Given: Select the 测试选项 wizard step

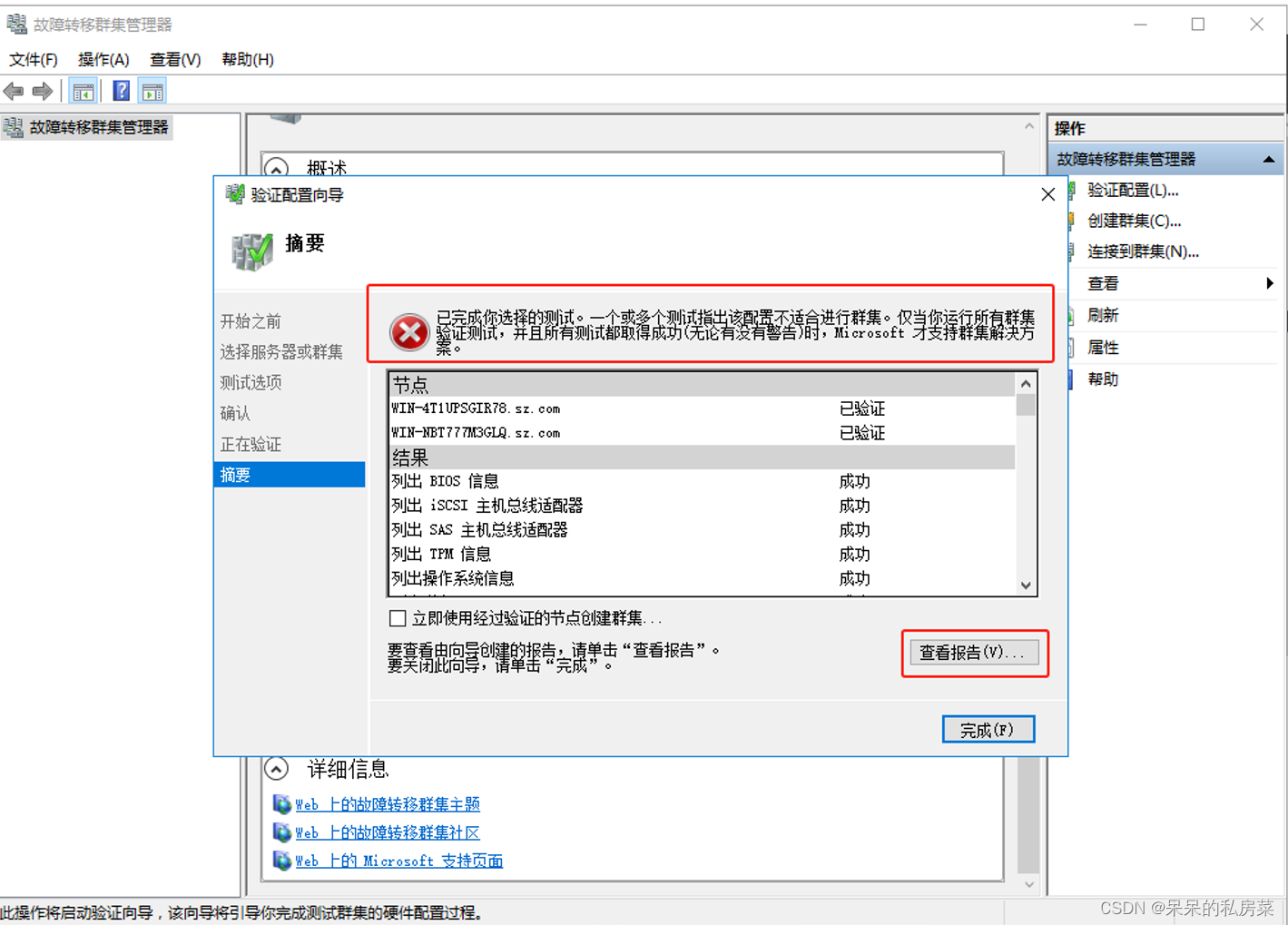Looking at the screenshot, I should 251,383.
